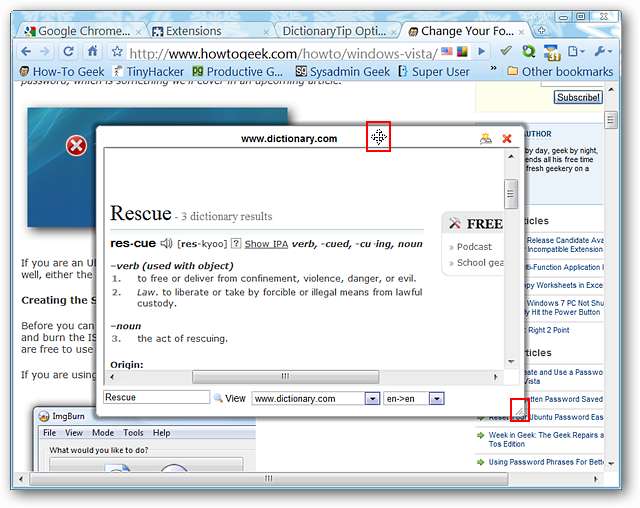
Task: Open the Tools menu in ImgBurn
Action: click(x=133, y=433)
